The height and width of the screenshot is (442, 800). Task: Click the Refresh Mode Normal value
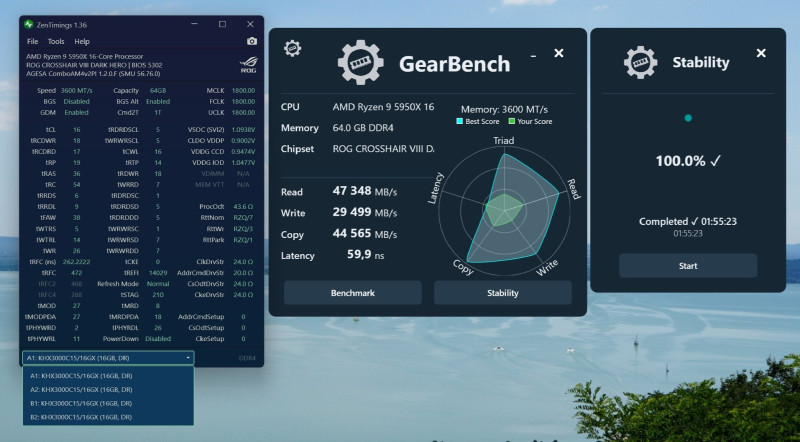[158, 284]
